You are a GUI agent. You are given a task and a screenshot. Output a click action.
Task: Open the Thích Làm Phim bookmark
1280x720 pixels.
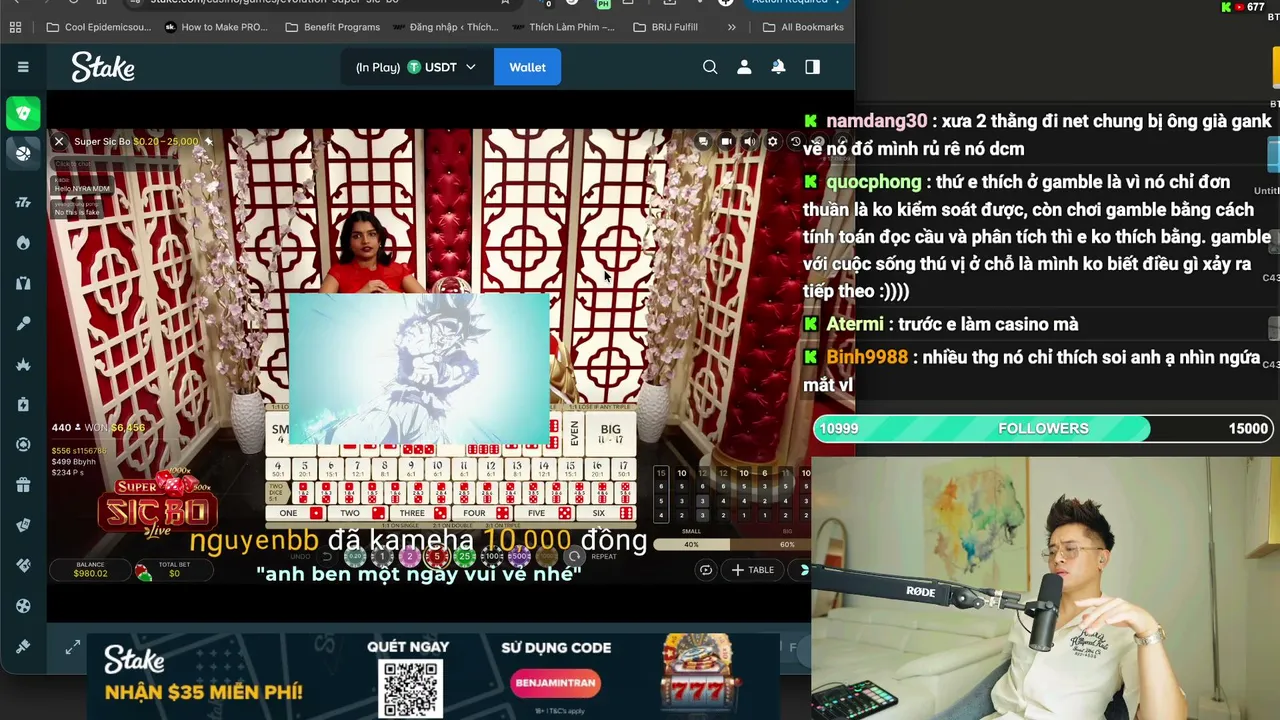tap(563, 27)
